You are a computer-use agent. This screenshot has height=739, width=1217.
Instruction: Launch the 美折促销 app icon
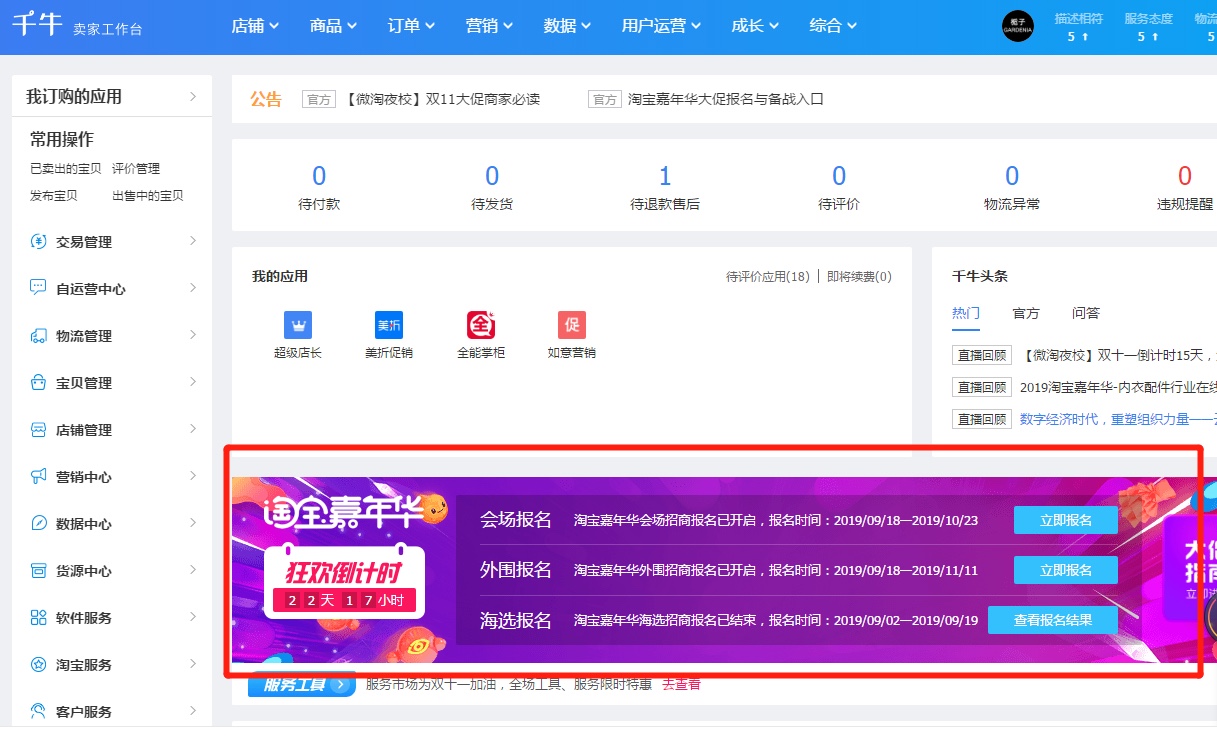(x=389, y=325)
